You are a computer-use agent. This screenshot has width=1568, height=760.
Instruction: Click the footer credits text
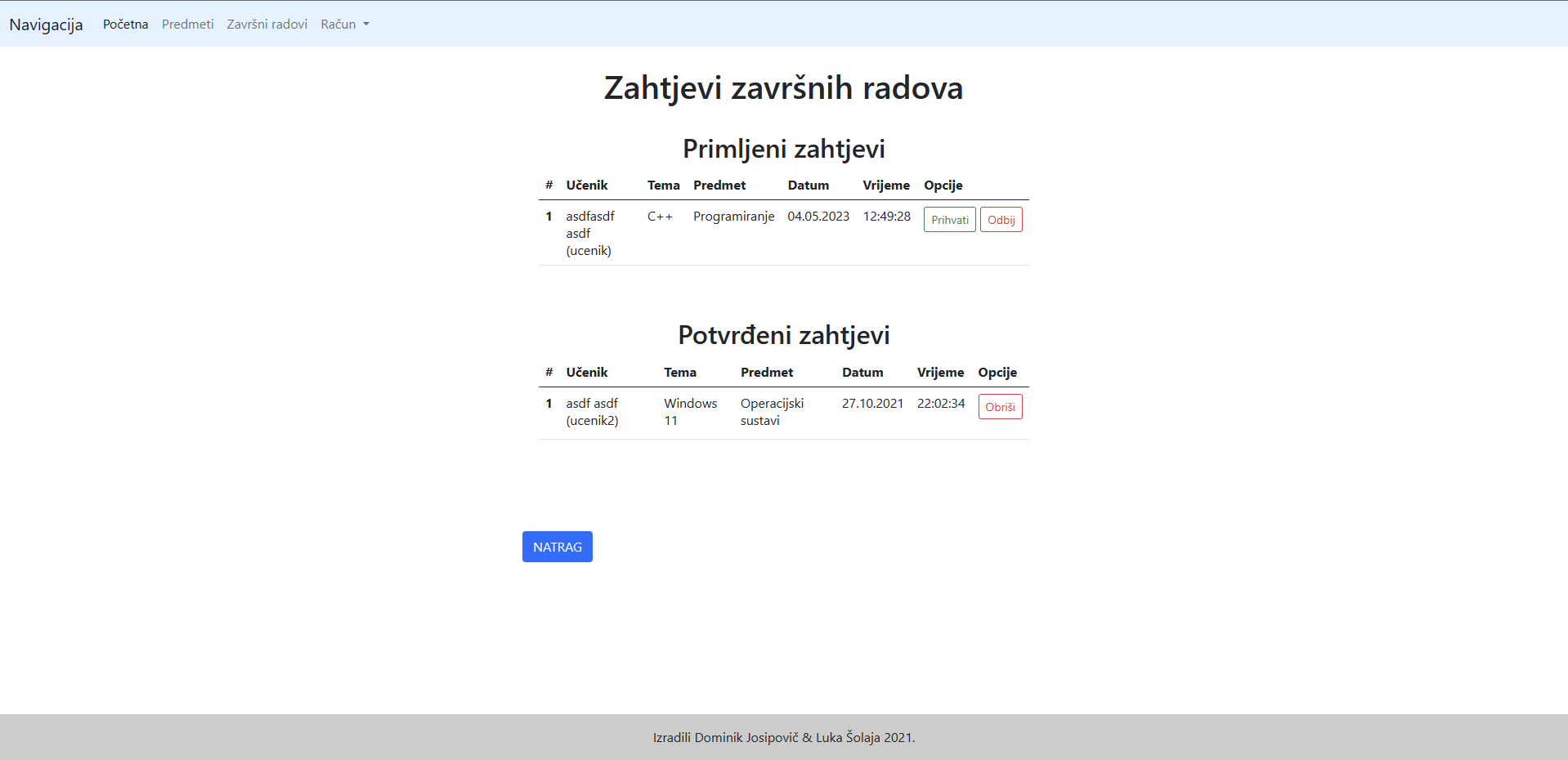[x=783, y=737]
